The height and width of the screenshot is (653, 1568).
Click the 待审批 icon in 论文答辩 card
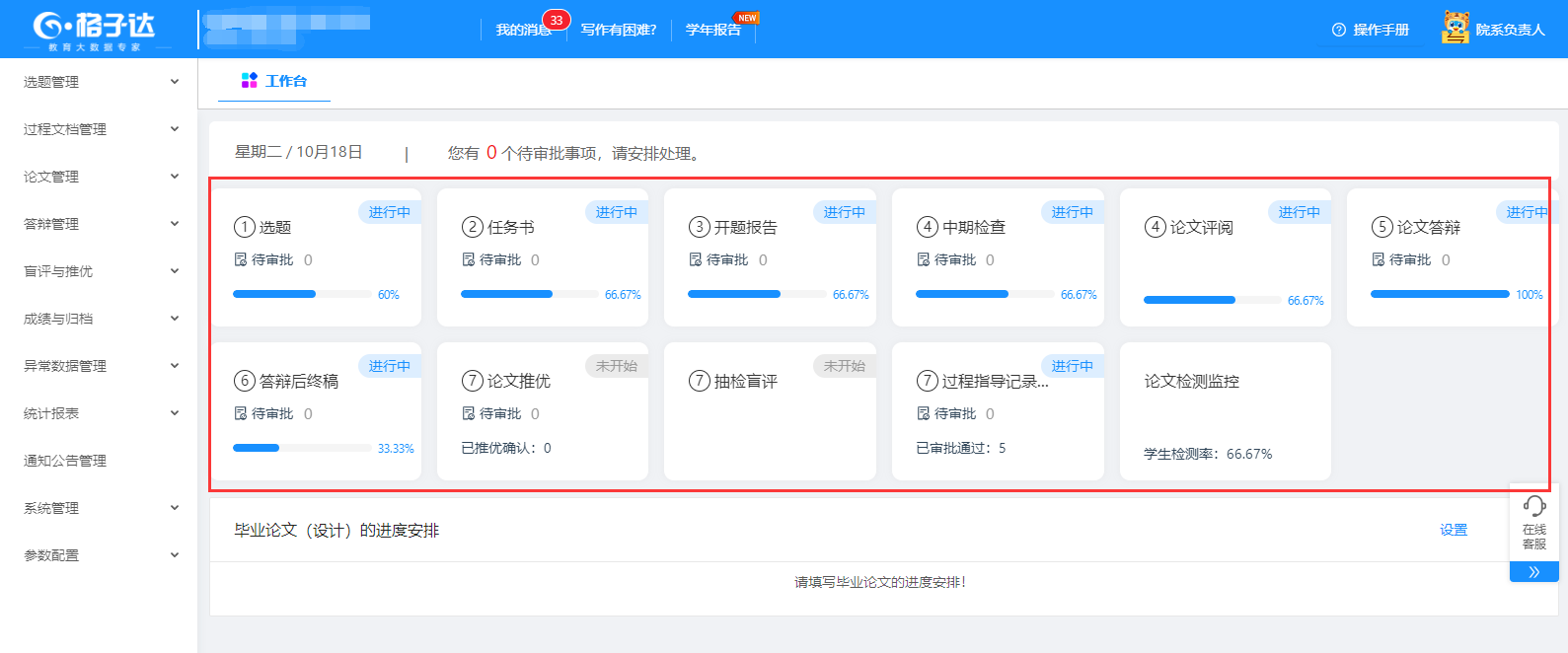(x=1379, y=259)
